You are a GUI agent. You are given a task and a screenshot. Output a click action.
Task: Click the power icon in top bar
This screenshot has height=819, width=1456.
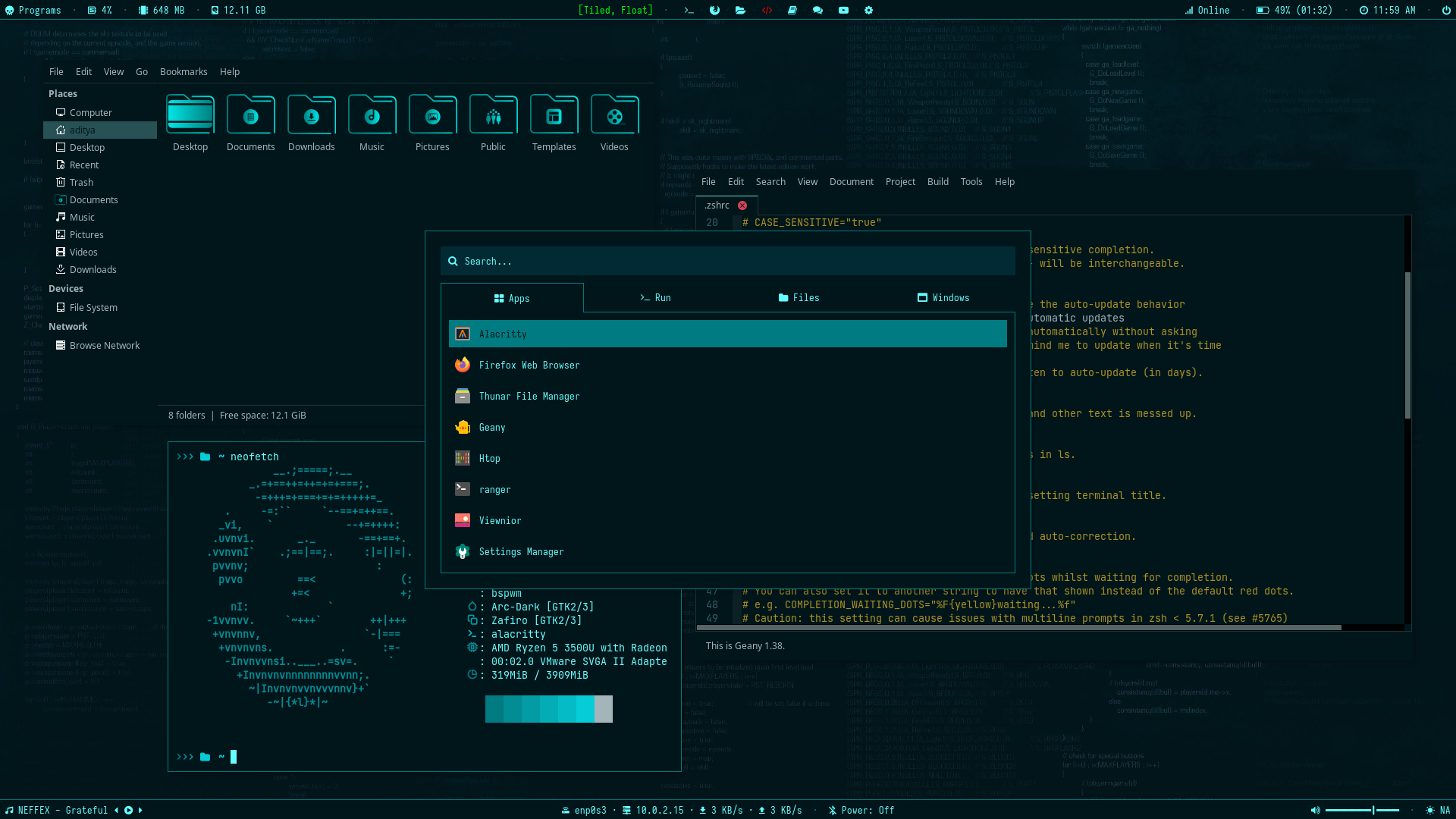pyautogui.click(x=1445, y=11)
